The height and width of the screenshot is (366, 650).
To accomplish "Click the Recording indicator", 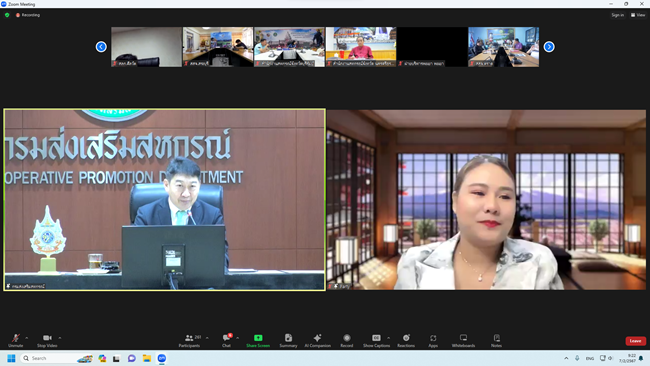I will [x=28, y=15].
